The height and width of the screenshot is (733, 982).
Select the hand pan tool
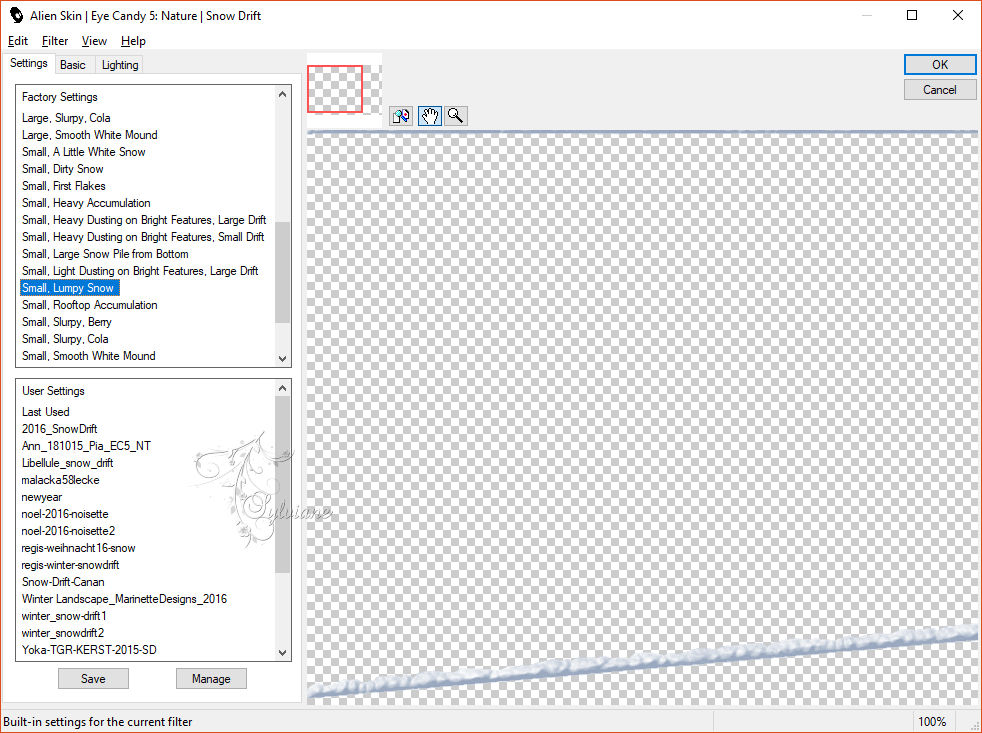click(x=429, y=116)
